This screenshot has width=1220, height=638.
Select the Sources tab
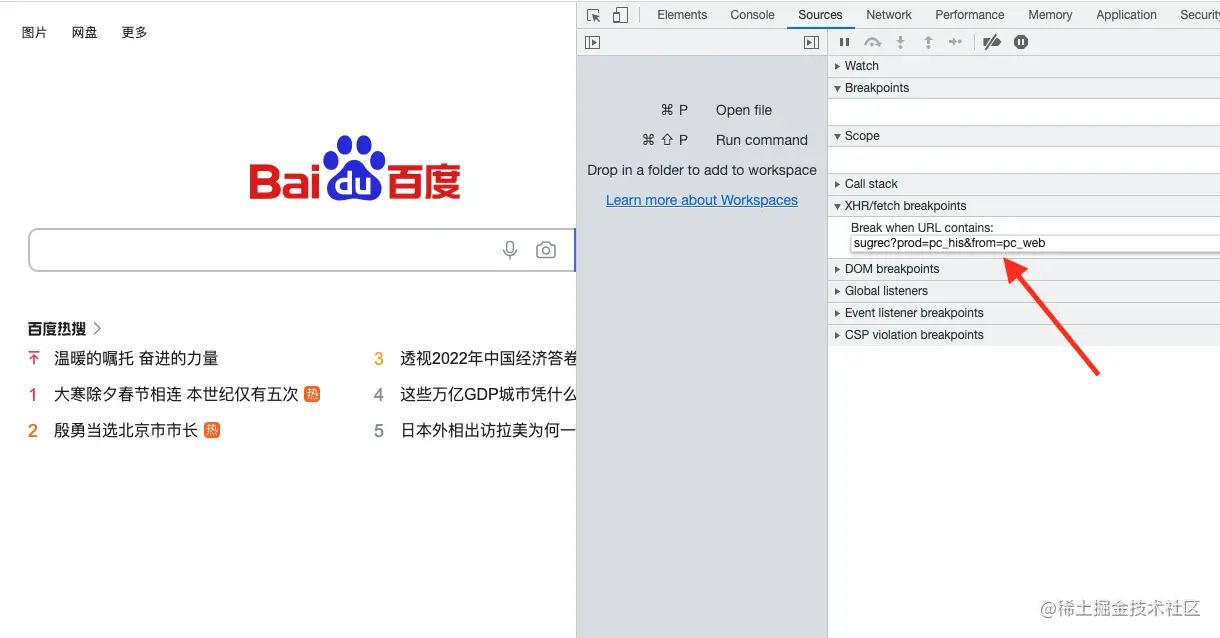point(821,15)
